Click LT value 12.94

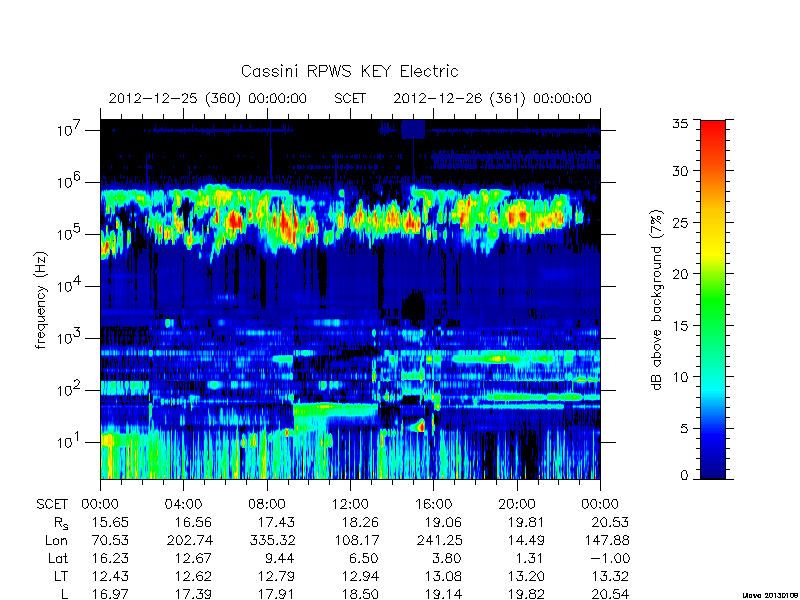click(x=360, y=576)
